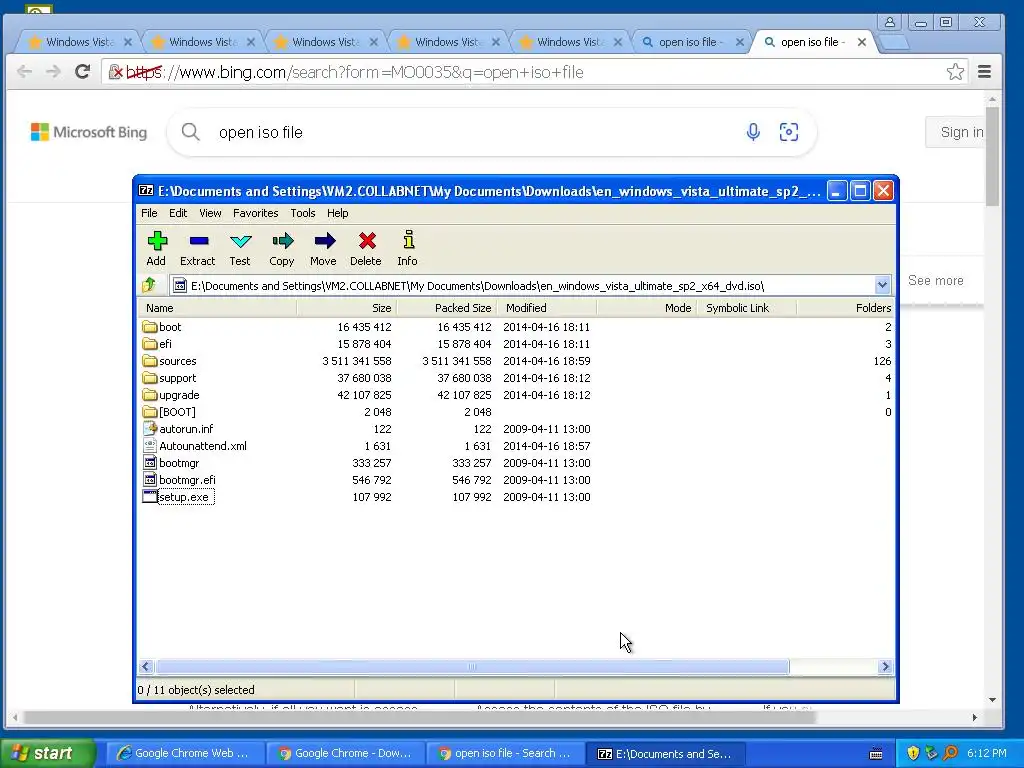Click the Bing magnifier search icon
This screenshot has height=768, width=1024.
(191, 132)
